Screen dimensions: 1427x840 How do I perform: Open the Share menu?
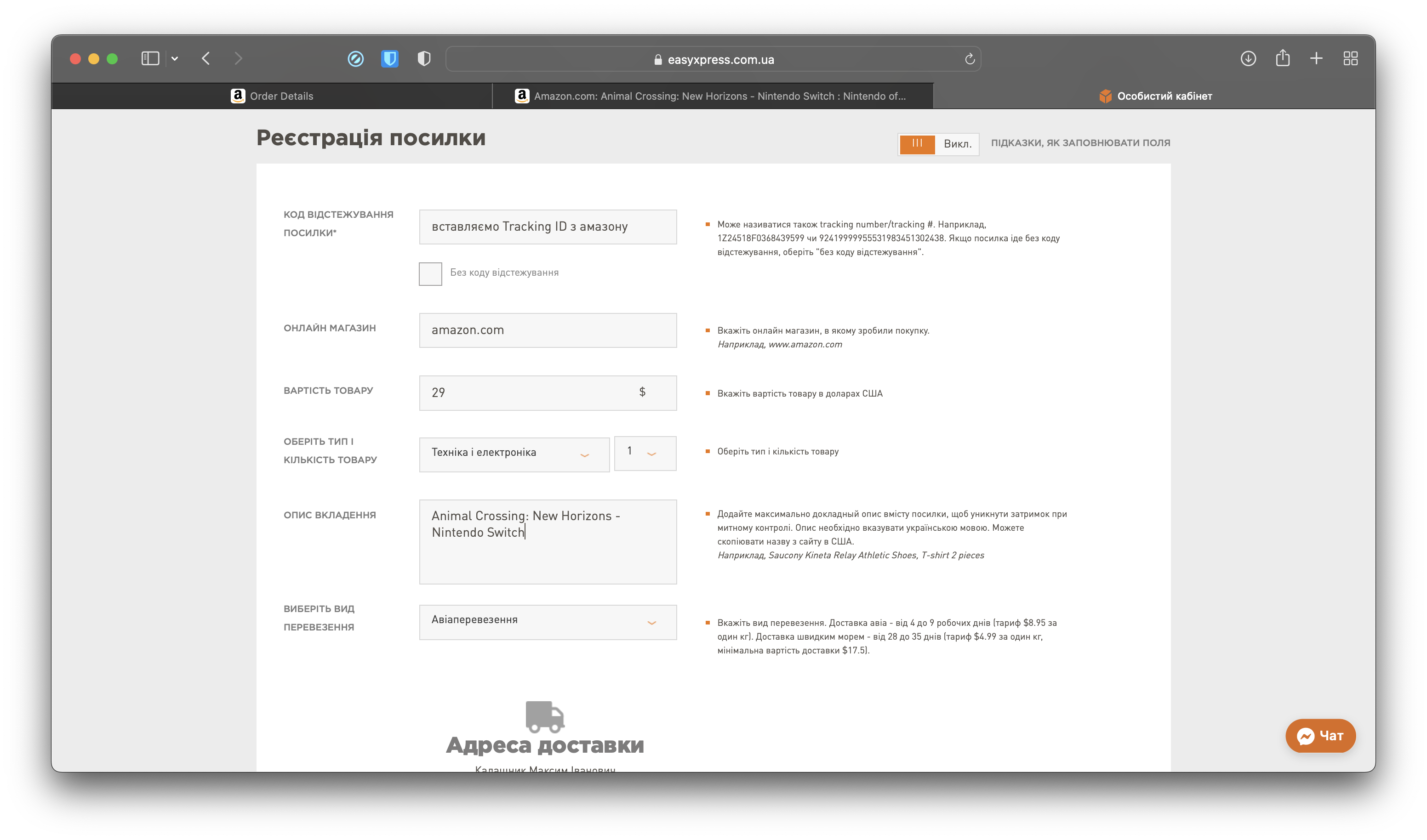(1283, 58)
